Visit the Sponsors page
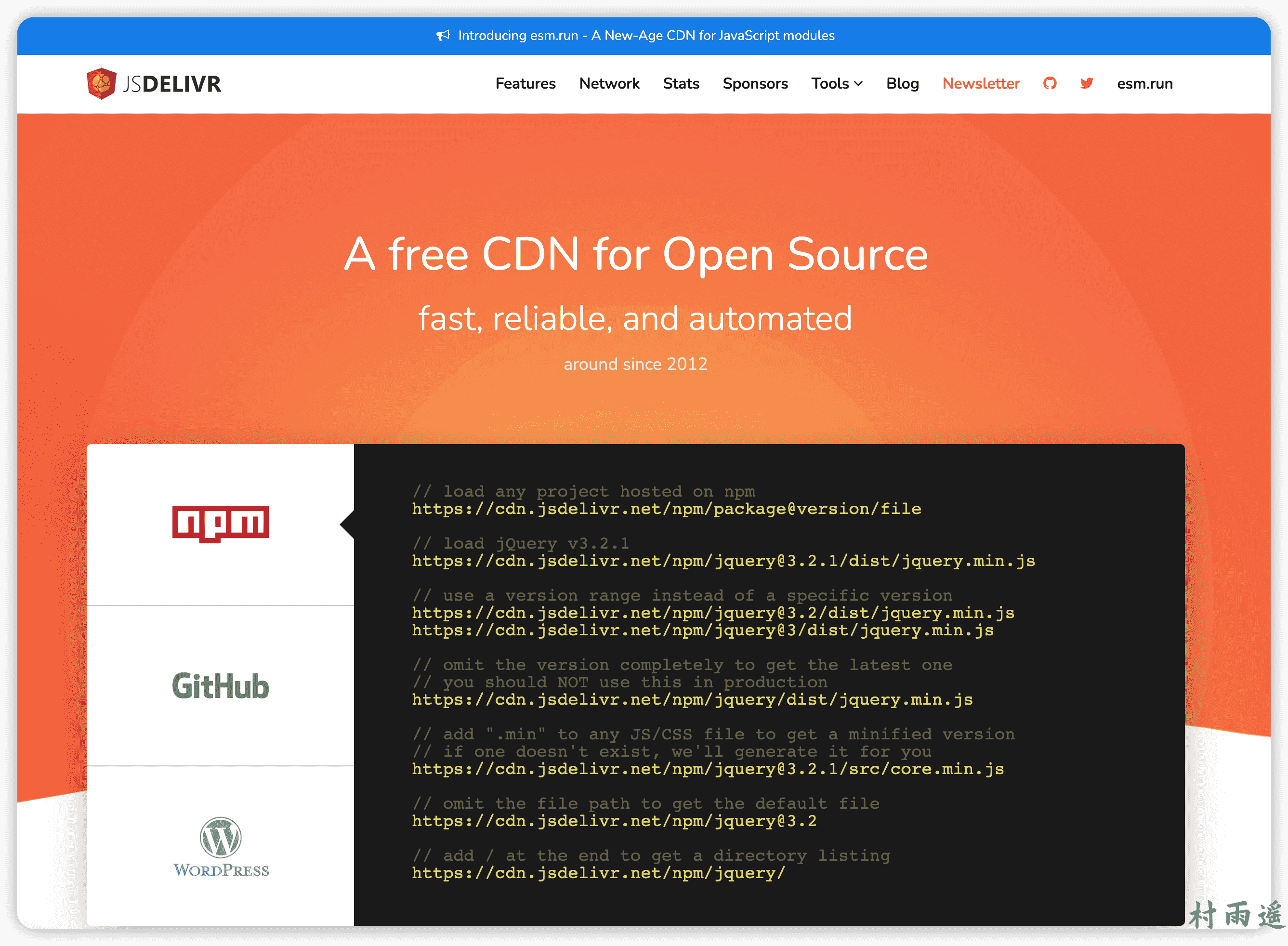Image resolution: width=1288 pixels, height=946 pixels. pyautogui.click(x=755, y=84)
